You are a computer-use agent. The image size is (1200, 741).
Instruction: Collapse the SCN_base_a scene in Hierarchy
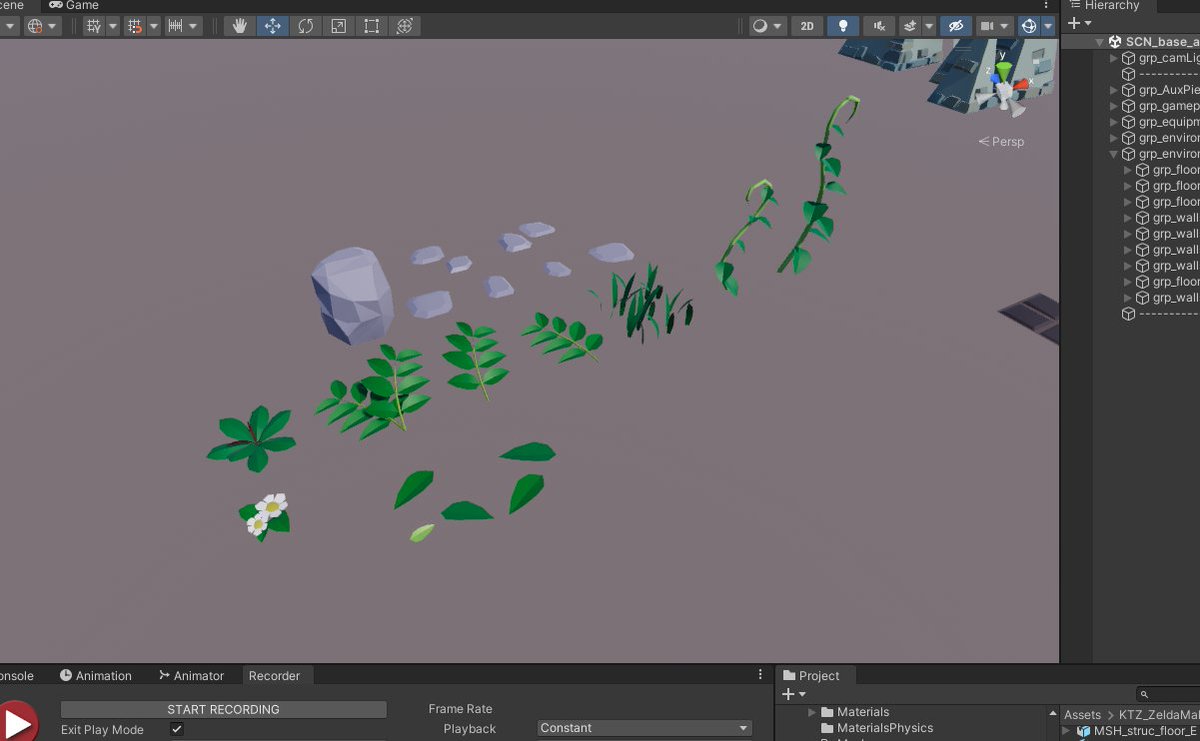[x=1100, y=42]
